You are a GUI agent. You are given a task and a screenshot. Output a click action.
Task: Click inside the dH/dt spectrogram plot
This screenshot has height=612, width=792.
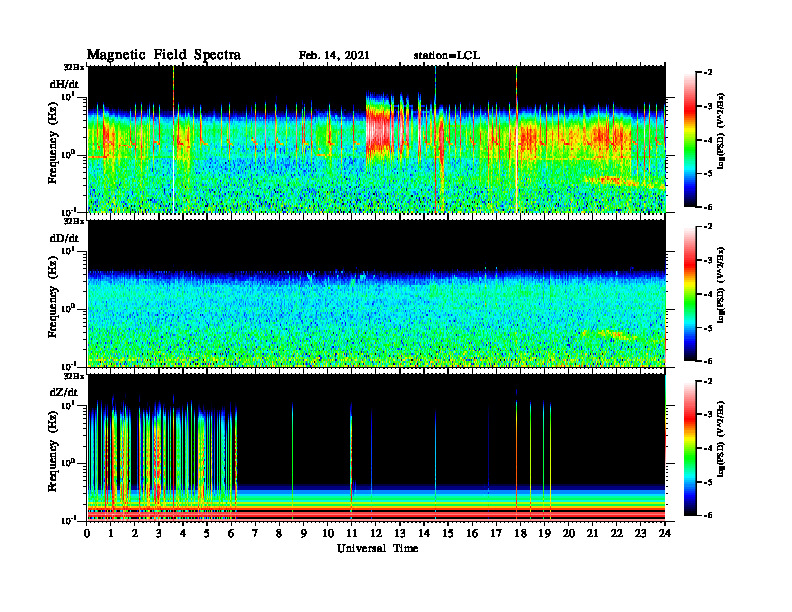[376, 139]
